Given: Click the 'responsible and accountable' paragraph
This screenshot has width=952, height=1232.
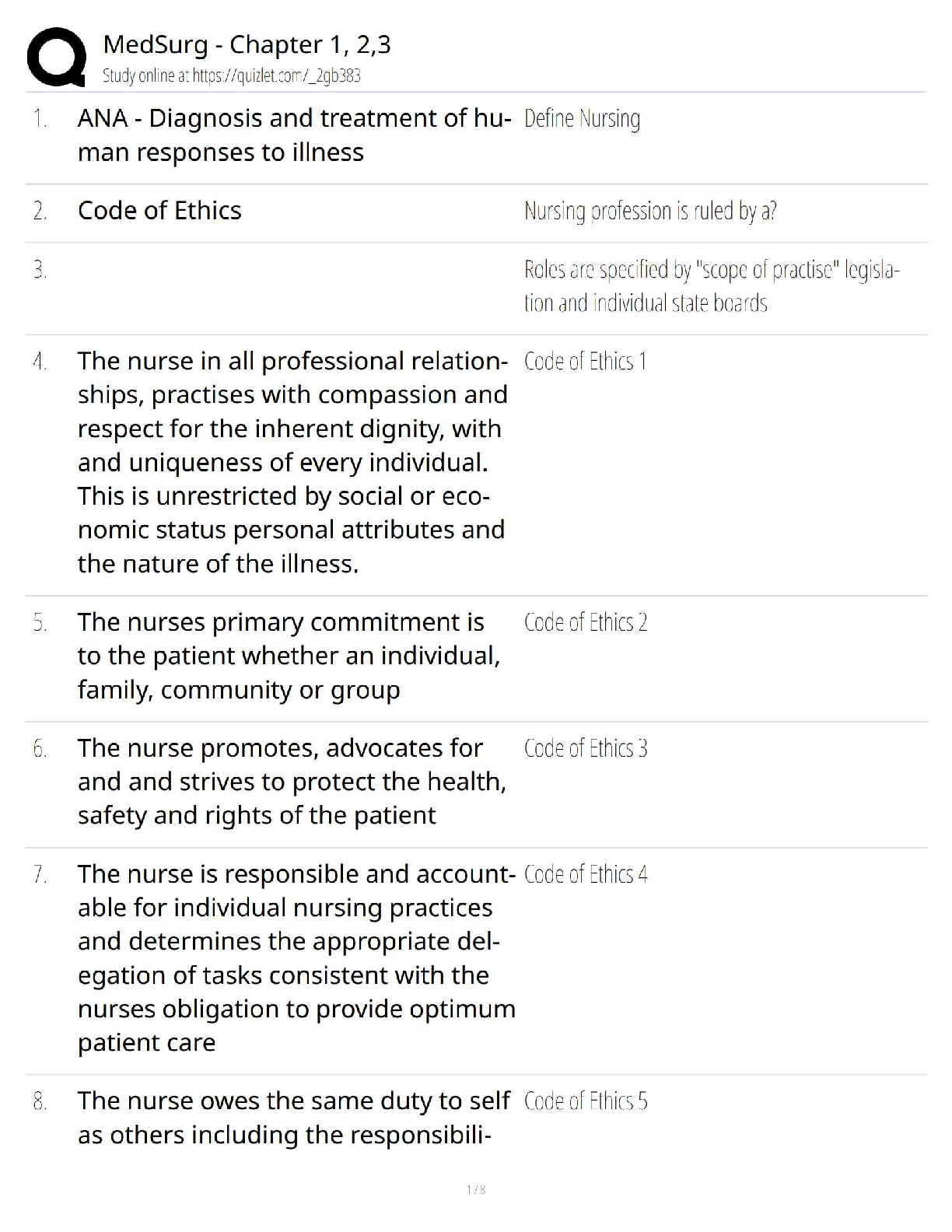Looking at the screenshot, I should [296, 958].
